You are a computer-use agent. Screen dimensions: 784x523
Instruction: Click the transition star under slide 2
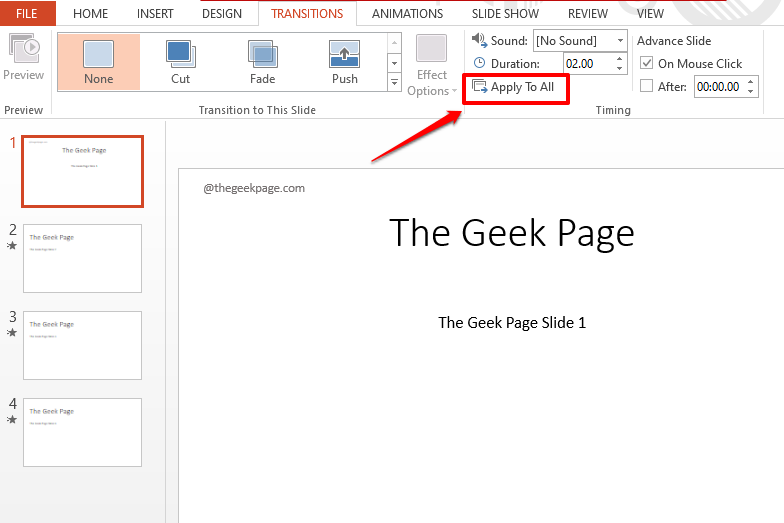(12, 246)
